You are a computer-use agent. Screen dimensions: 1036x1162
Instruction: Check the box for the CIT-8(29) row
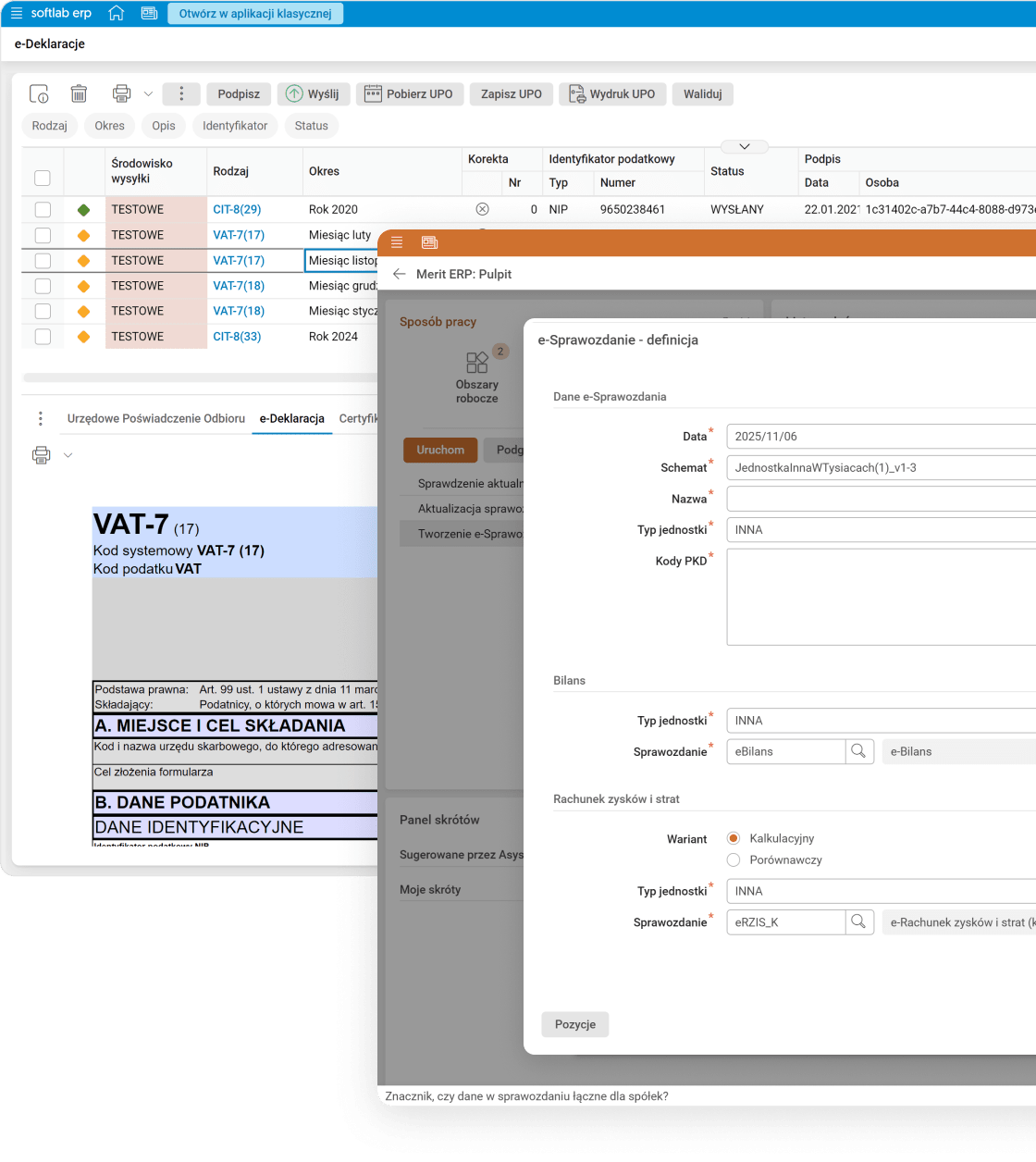[x=43, y=210]
